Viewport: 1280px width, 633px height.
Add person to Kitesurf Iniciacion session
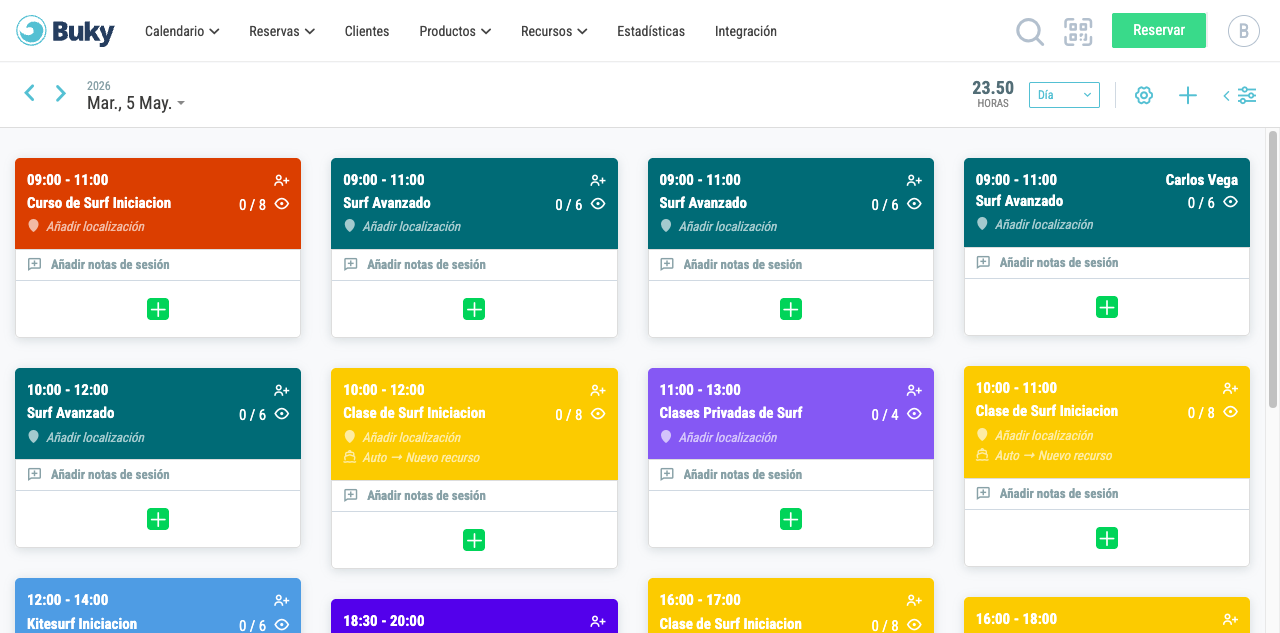tap(282, 601)
